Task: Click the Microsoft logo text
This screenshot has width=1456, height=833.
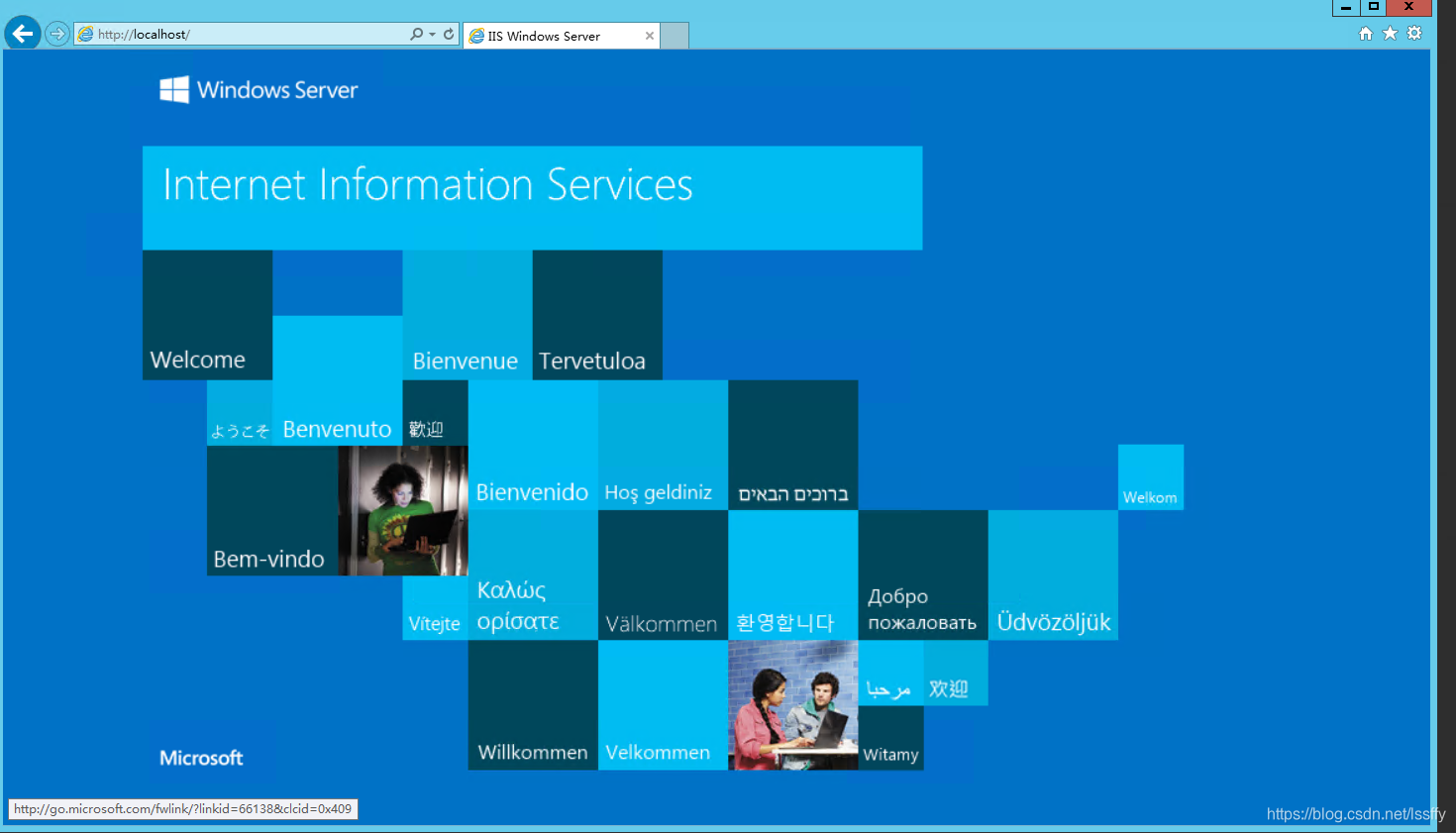Action: (201, 758)
